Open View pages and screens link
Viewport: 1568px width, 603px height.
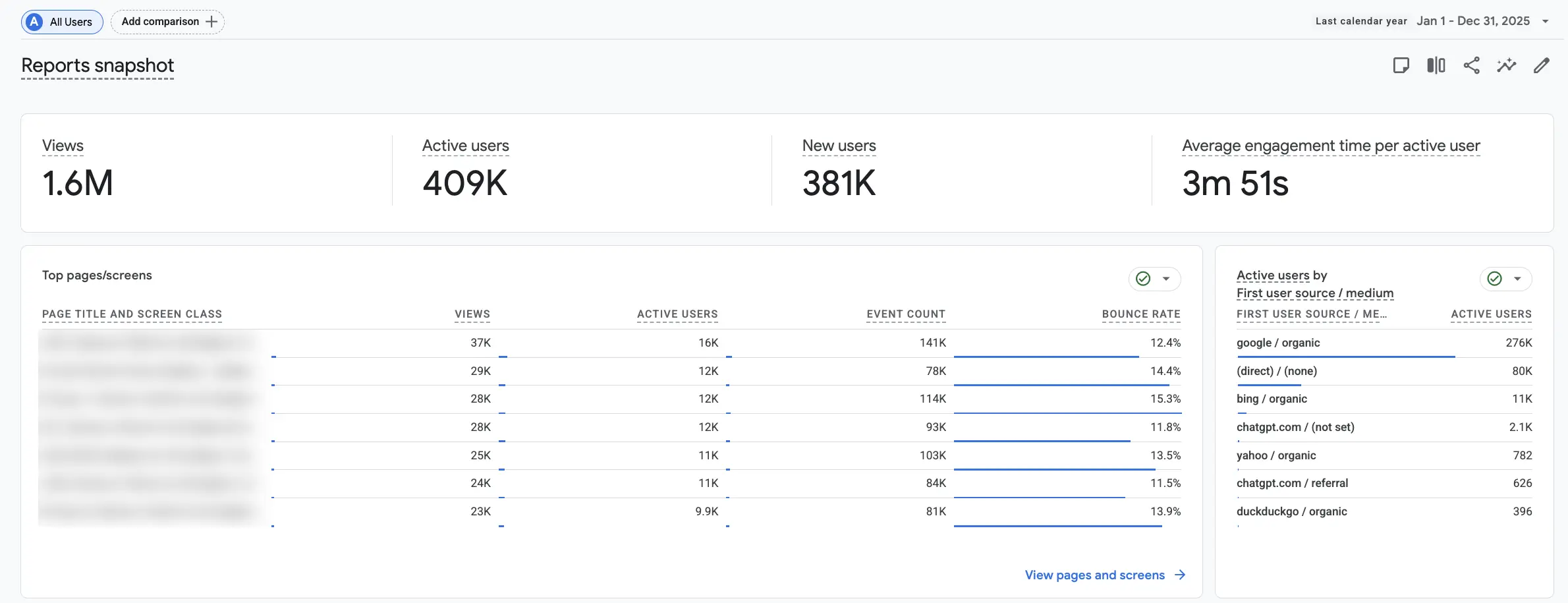1094,575
